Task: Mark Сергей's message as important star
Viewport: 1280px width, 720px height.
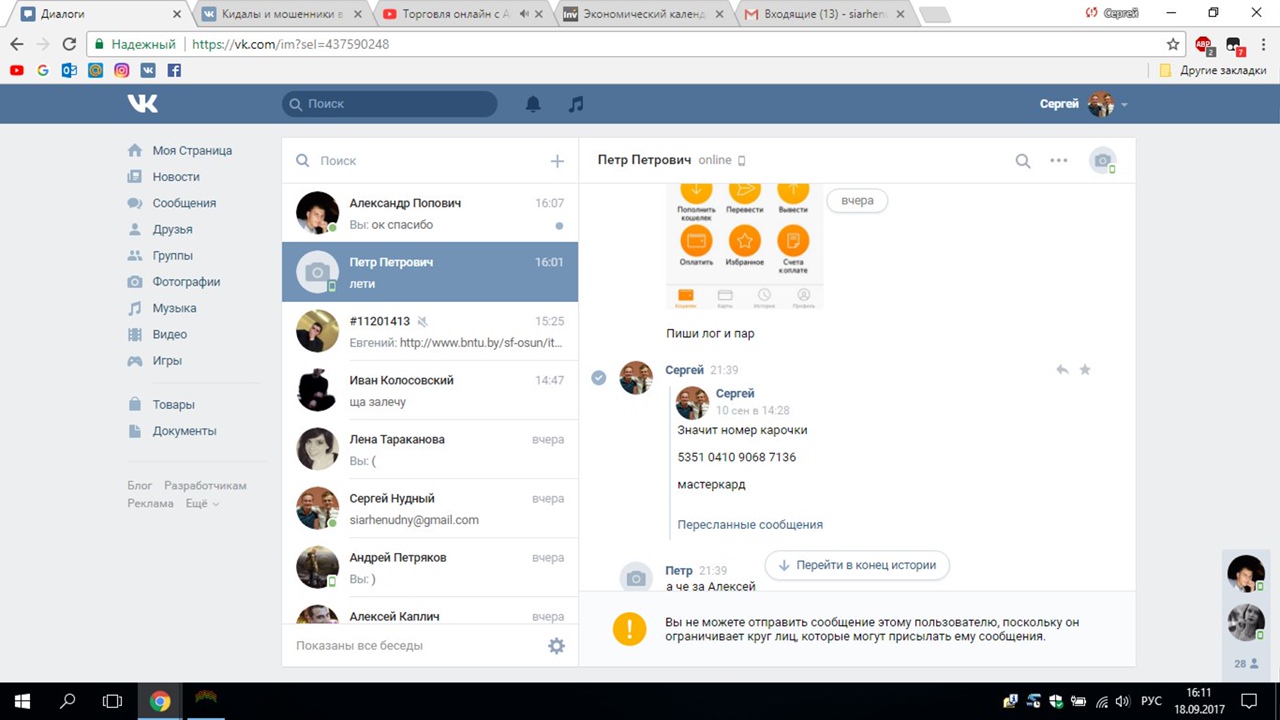Action: click(x=1085, y=370)
